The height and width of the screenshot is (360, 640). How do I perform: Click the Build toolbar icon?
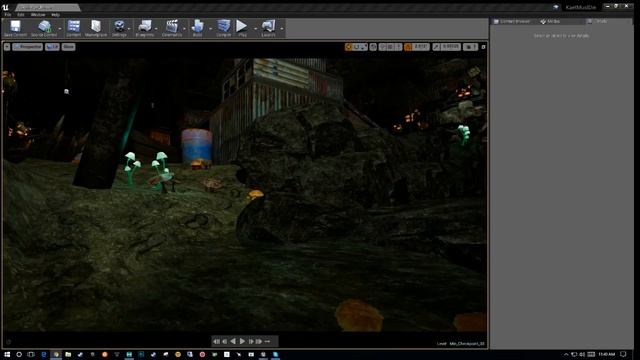click(198, 28)
